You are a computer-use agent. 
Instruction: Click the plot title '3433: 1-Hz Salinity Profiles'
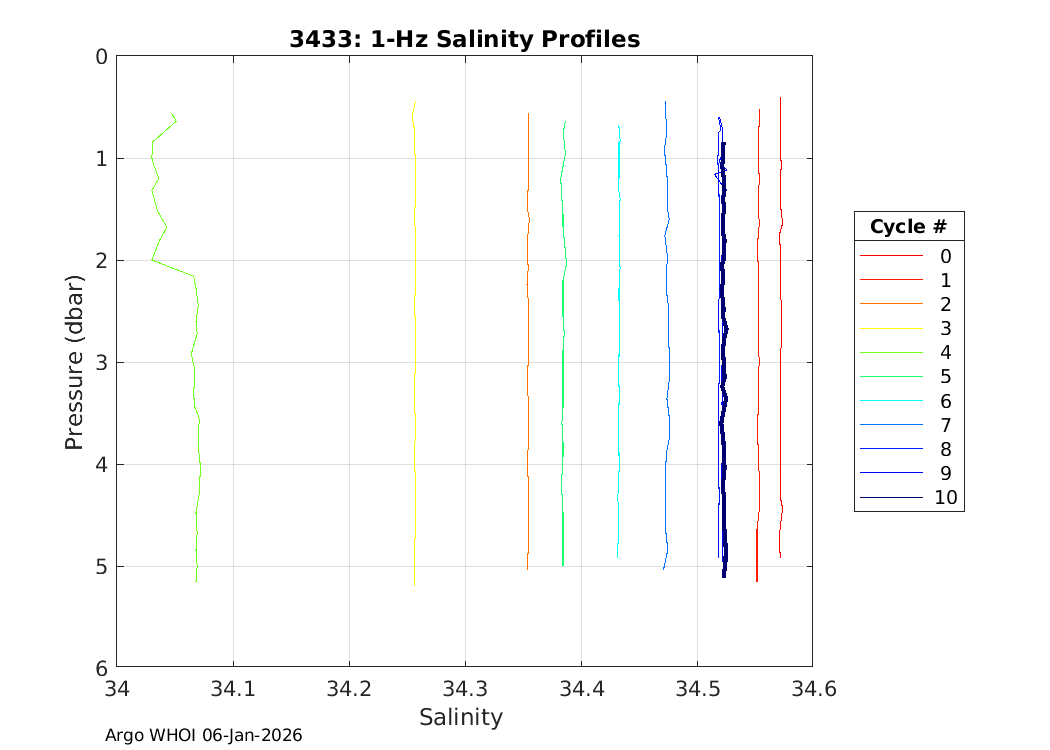pyautogui.click(x=464, y=39)
